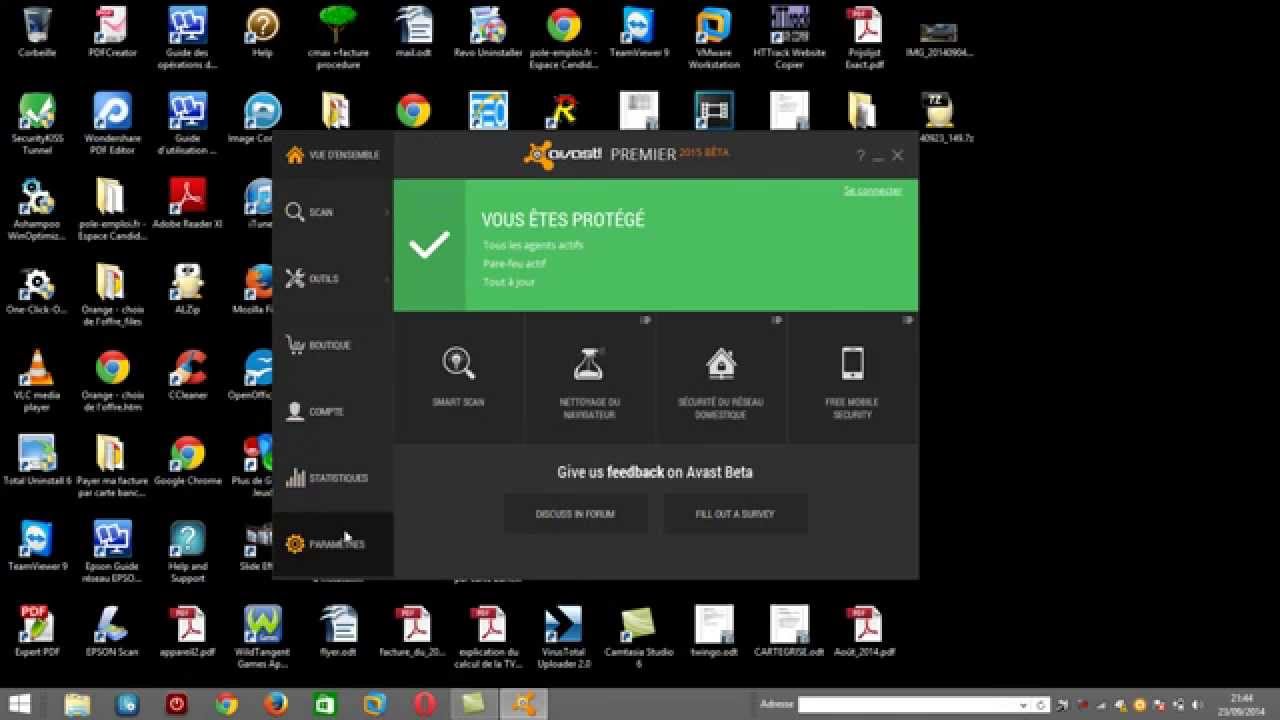Select WildTangent Games desktop icon
The height and width of the screenshot is (720, 1280).
coord(262,637)
